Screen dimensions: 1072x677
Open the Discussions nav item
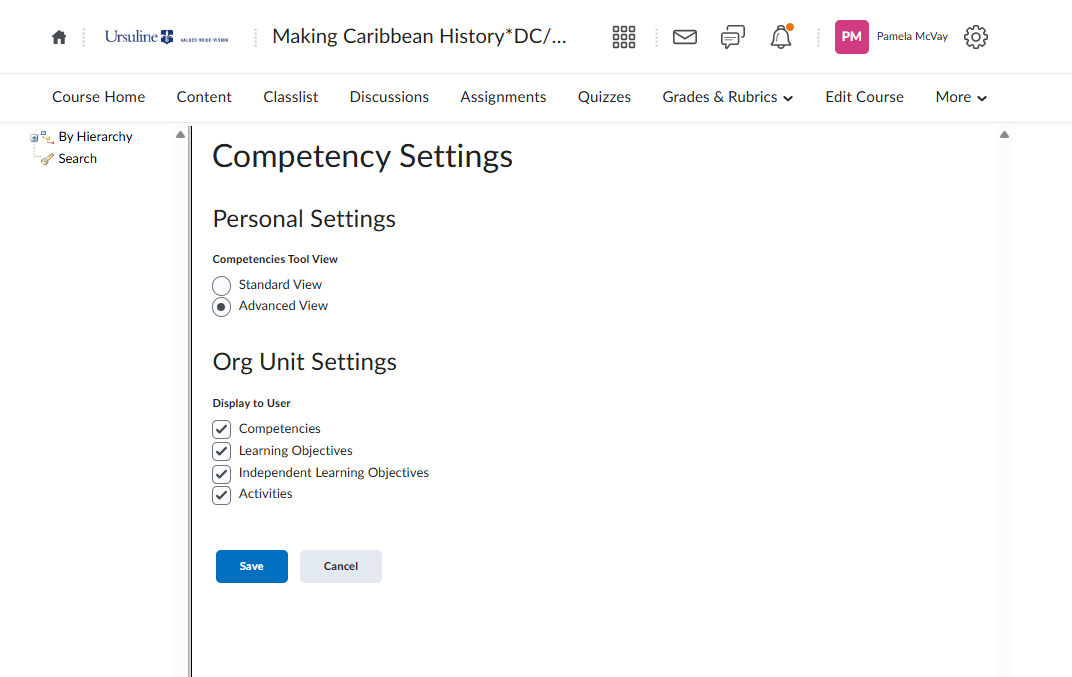pyautogui.click(x=389, y=97)
